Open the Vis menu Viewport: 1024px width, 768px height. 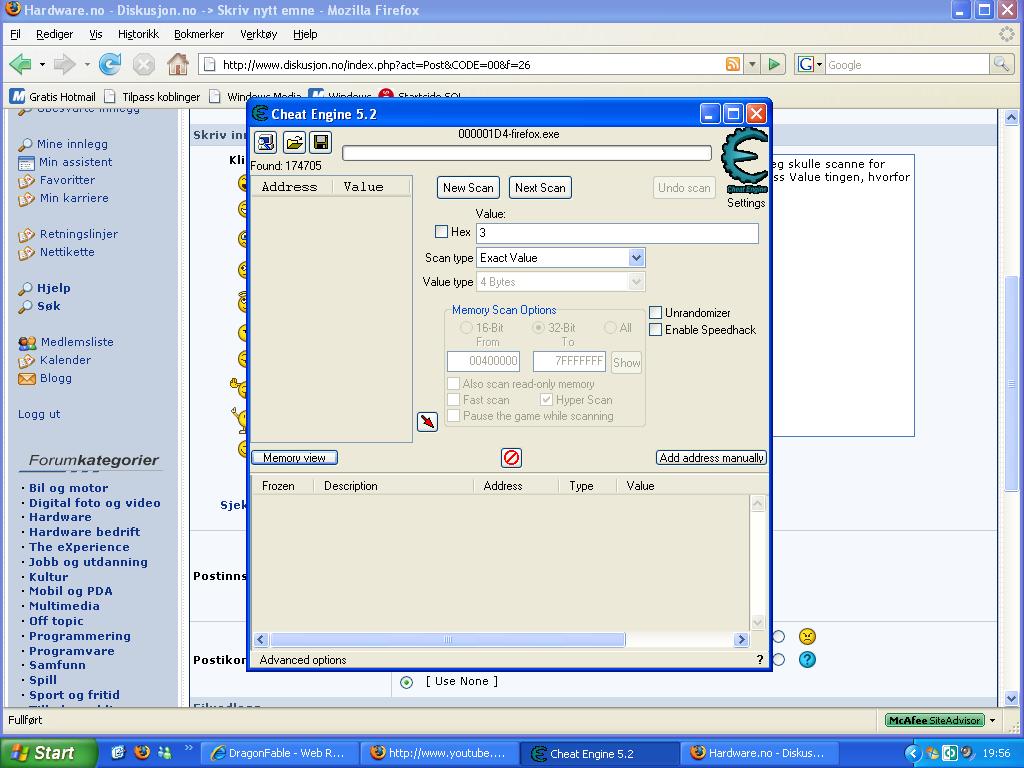(x=96, y=34)
